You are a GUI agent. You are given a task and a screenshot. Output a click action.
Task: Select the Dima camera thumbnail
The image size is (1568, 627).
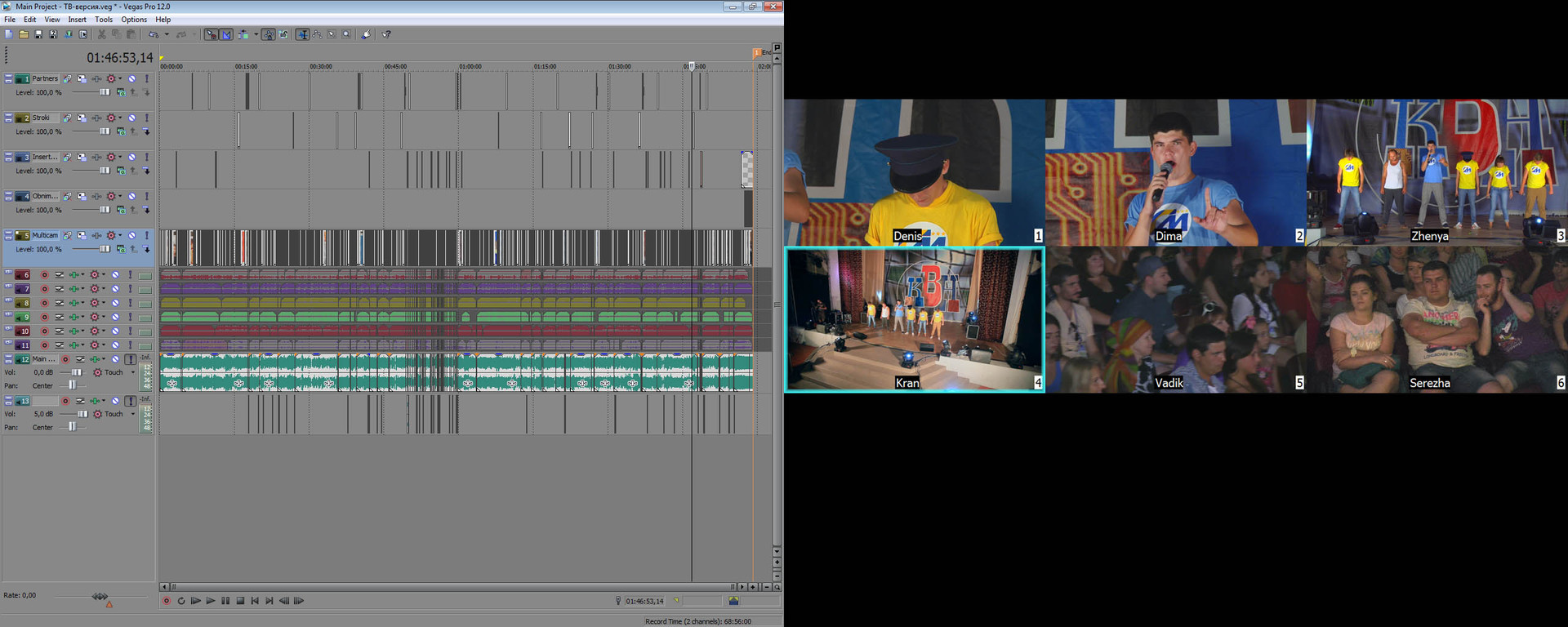[1176, 173]
